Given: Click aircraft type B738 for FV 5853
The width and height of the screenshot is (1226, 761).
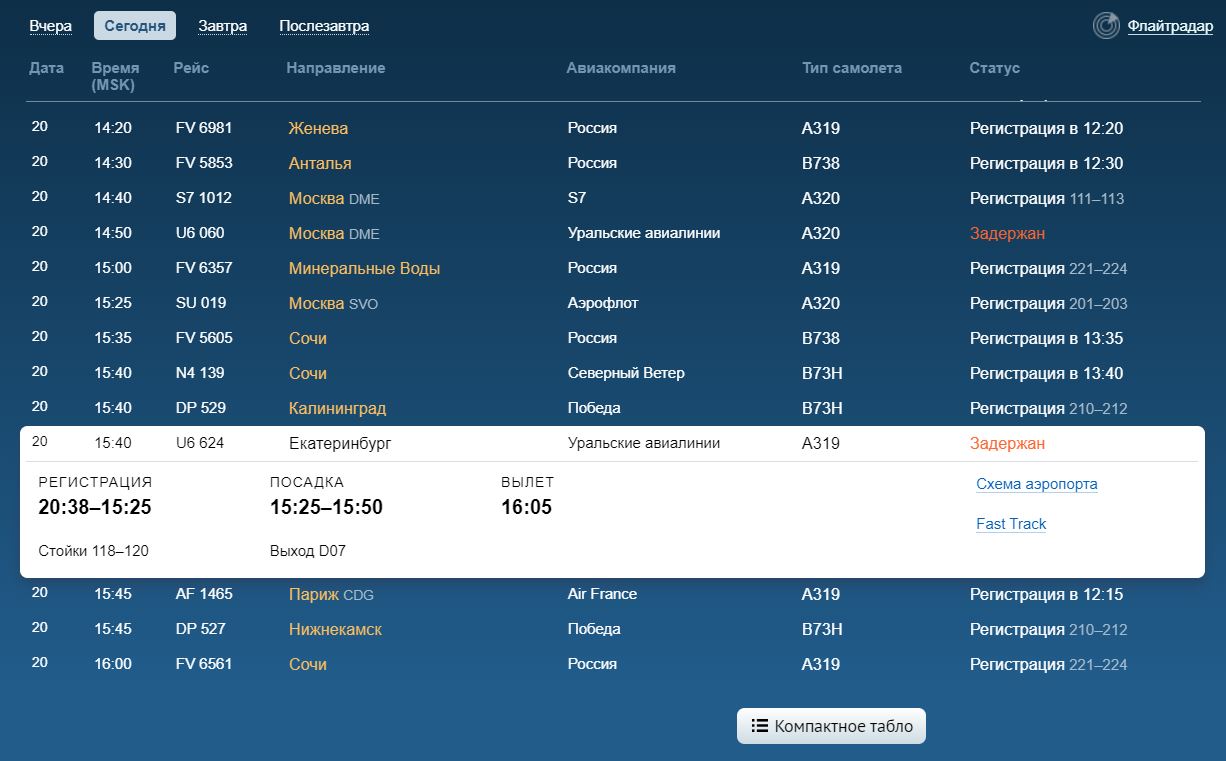Looking at the screenshot, I should [x=821, y=163].
